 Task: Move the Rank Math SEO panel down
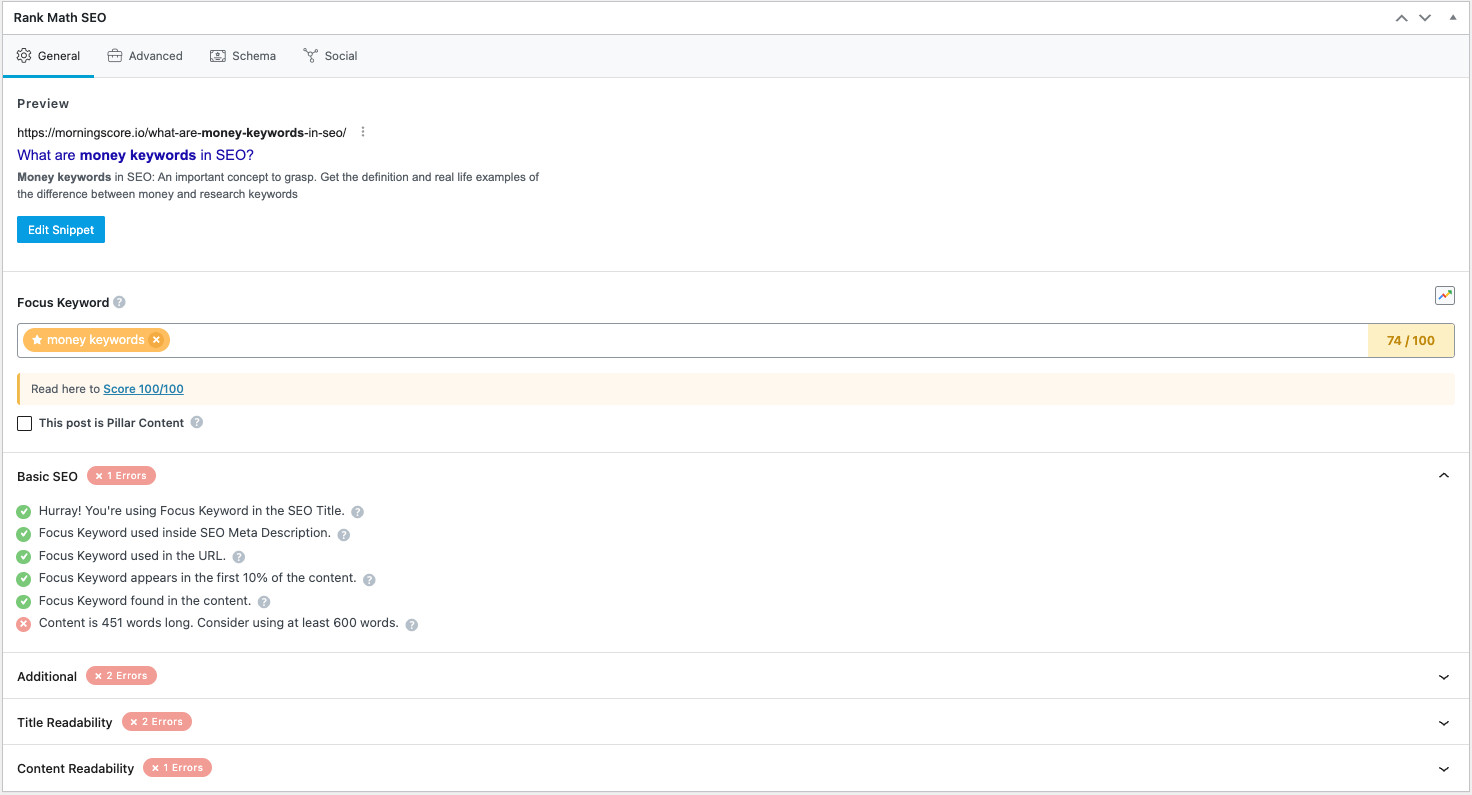[x=1425, y=18]
